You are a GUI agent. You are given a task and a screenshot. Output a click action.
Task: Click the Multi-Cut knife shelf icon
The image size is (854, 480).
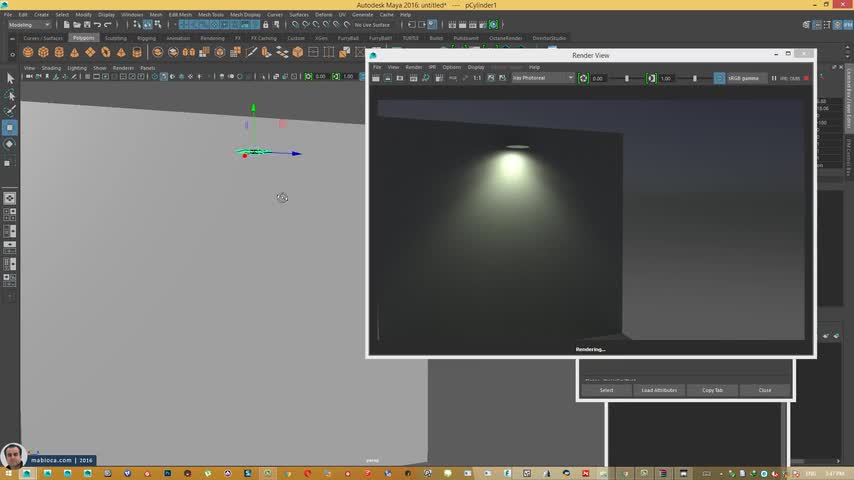251,52
